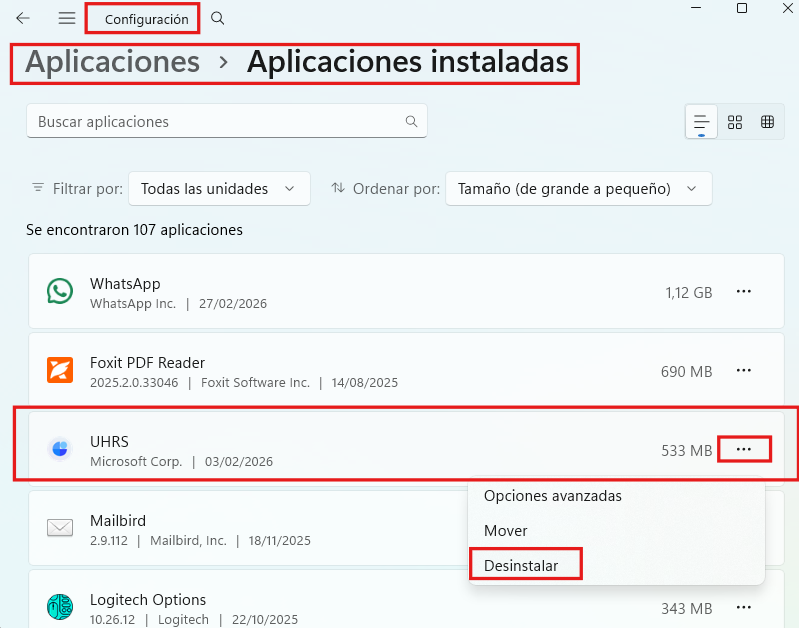Click the Foxit PDF Reader name

tap(147, 362)
